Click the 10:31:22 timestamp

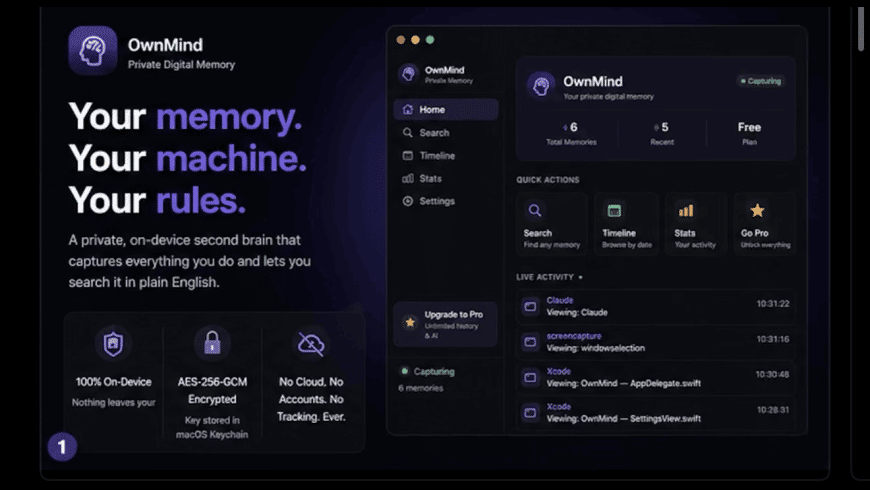(773, 304)
